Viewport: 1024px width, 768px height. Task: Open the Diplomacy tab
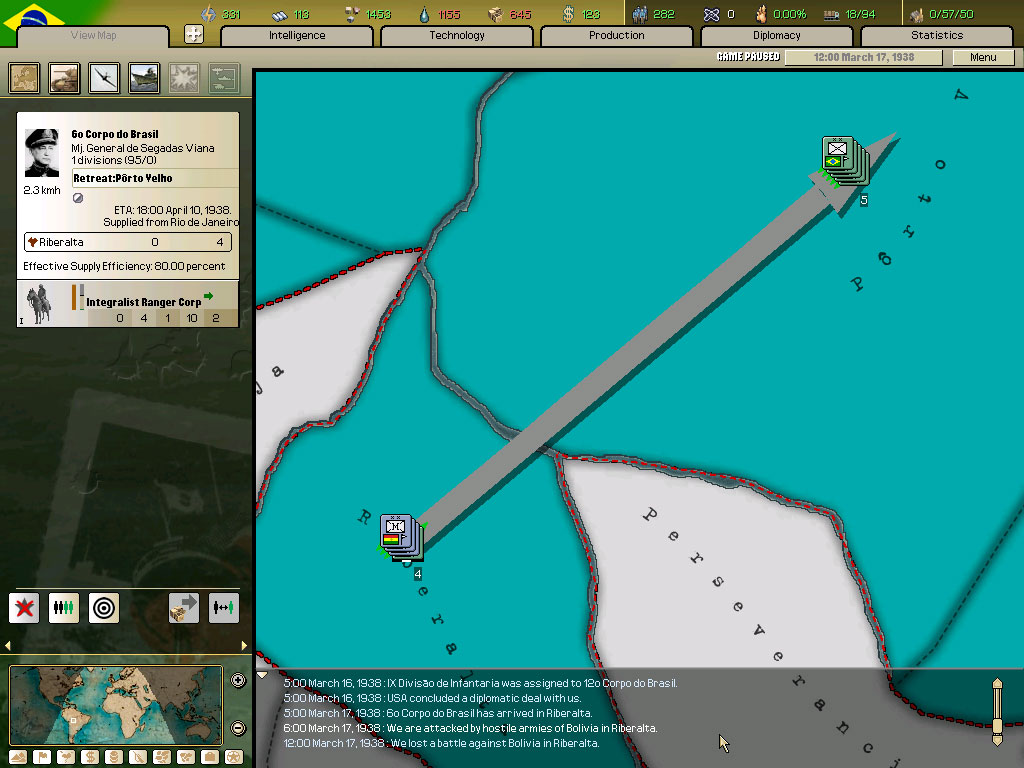click(777, 36)
